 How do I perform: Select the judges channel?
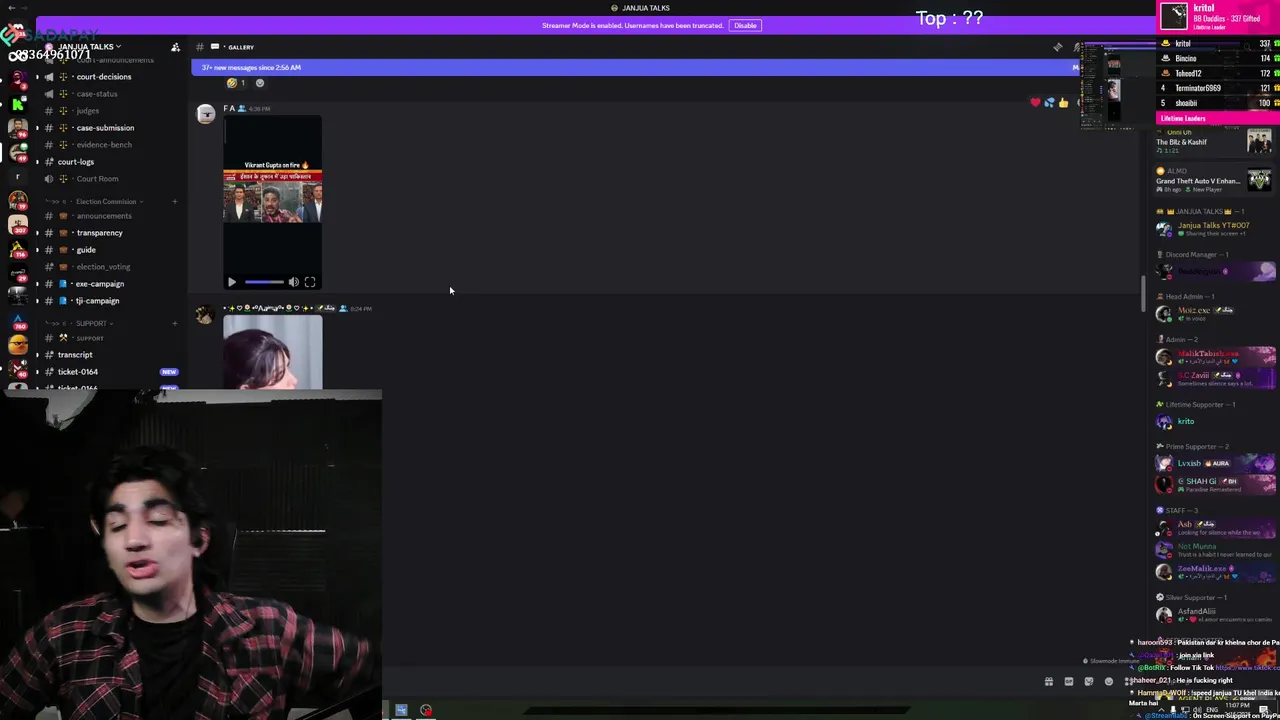[x=87, y=111]
